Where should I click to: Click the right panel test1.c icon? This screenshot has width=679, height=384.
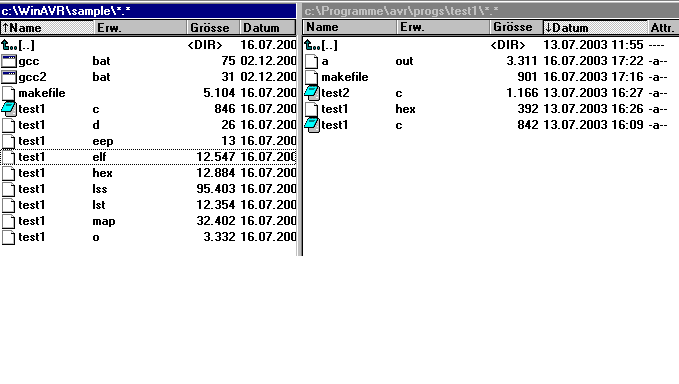(312, 125)
